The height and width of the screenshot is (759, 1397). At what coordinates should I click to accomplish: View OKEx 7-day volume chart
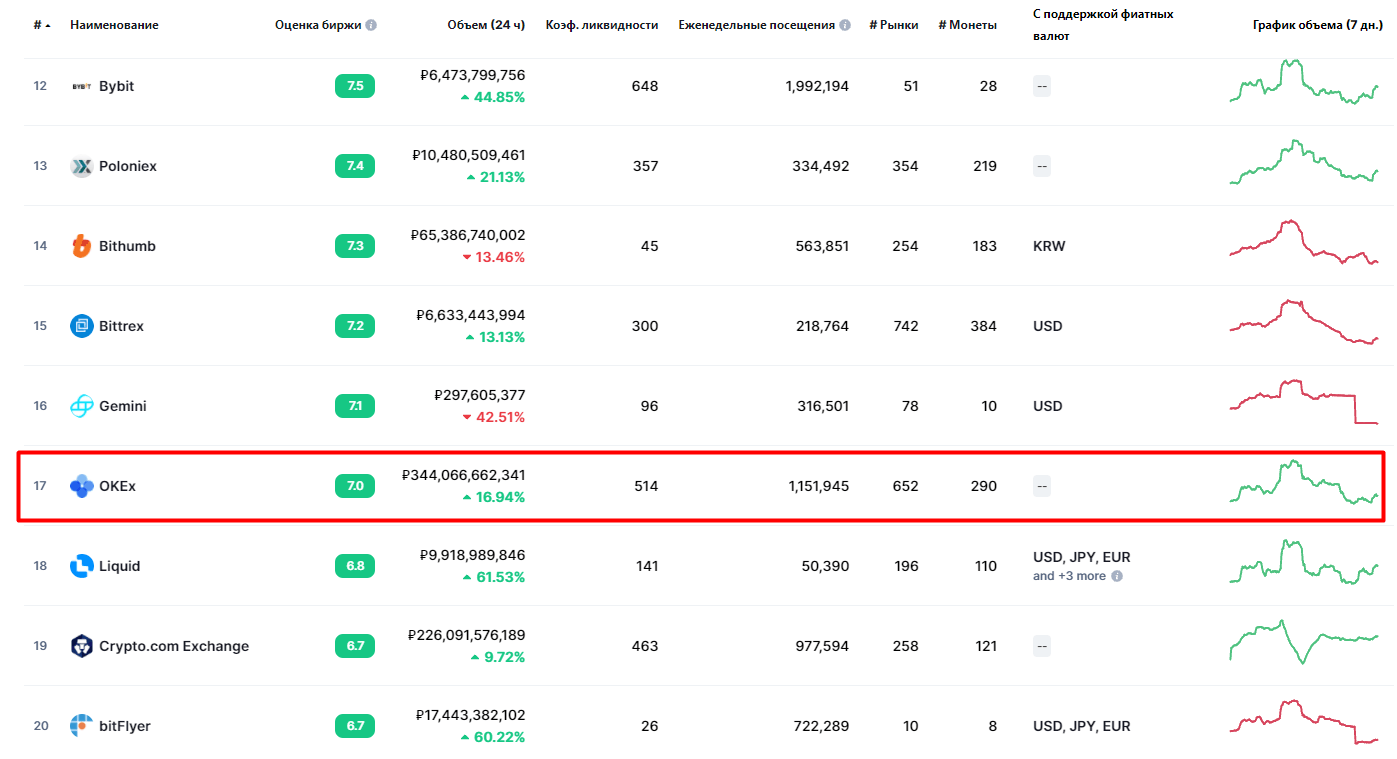[x=1304, y=482]
